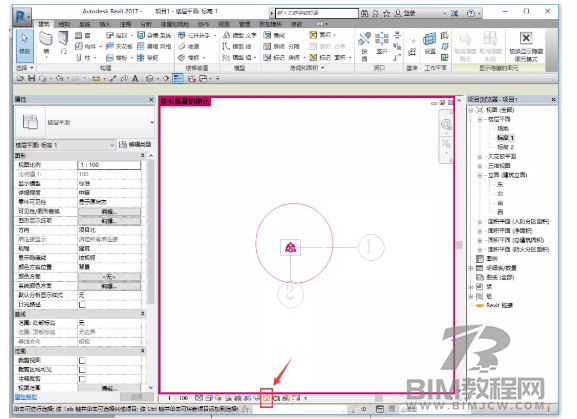Toggle reveal hidden elements in view control bar
This screenshot has width=577, height=419.
266,398
